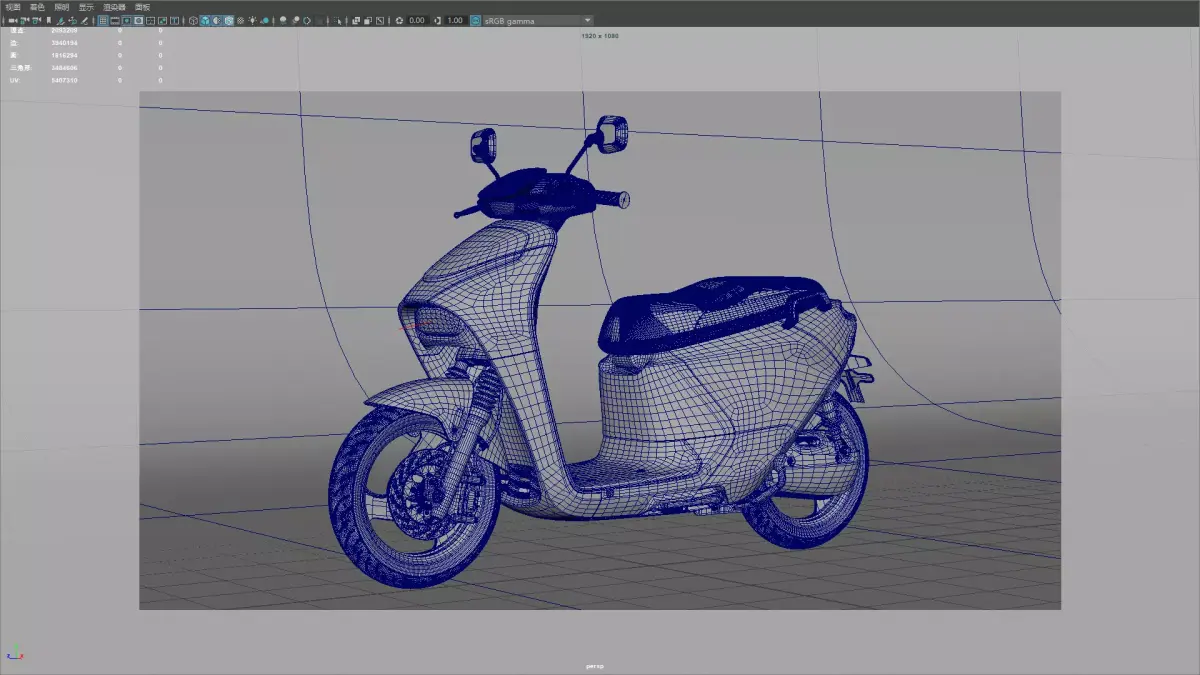Toggle the Safe Action display
This screenshot has height=675, width=1200.
pyautogui.click(x=162, y=20)
